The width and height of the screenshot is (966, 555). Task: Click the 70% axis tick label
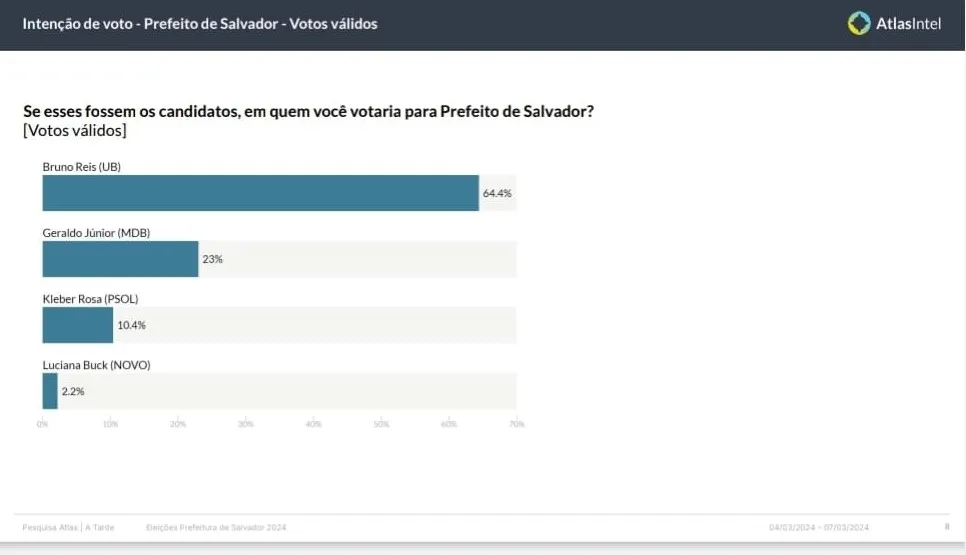pyautogui.click(x=516, y=424)
